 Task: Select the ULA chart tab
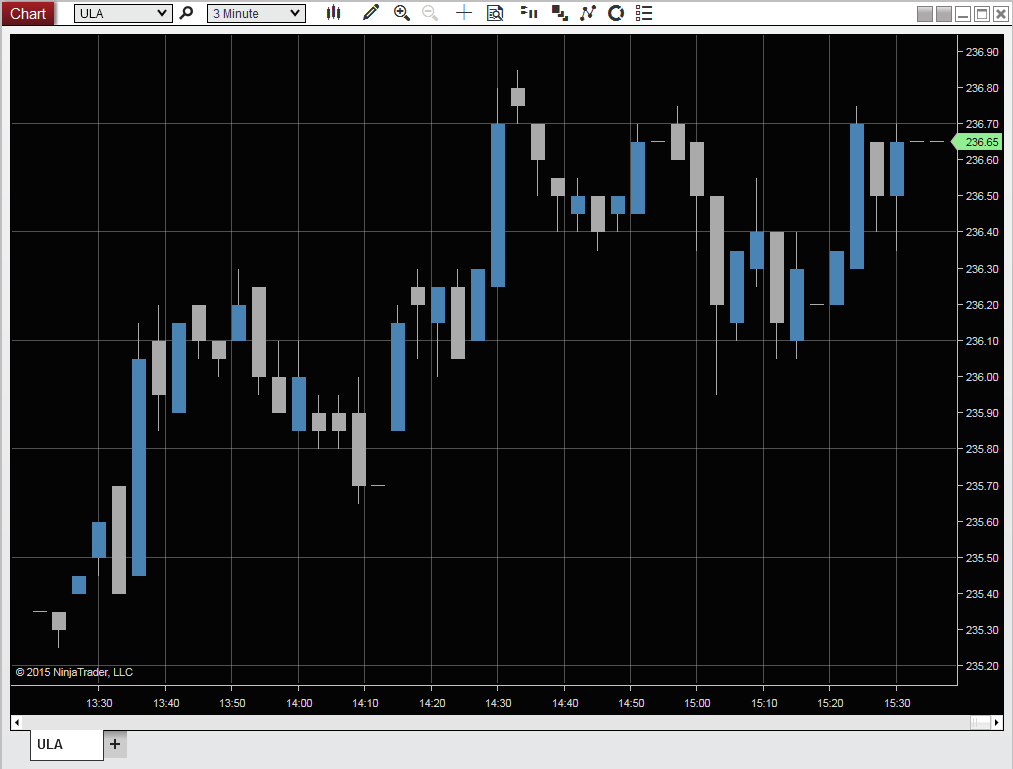(67, 744)
